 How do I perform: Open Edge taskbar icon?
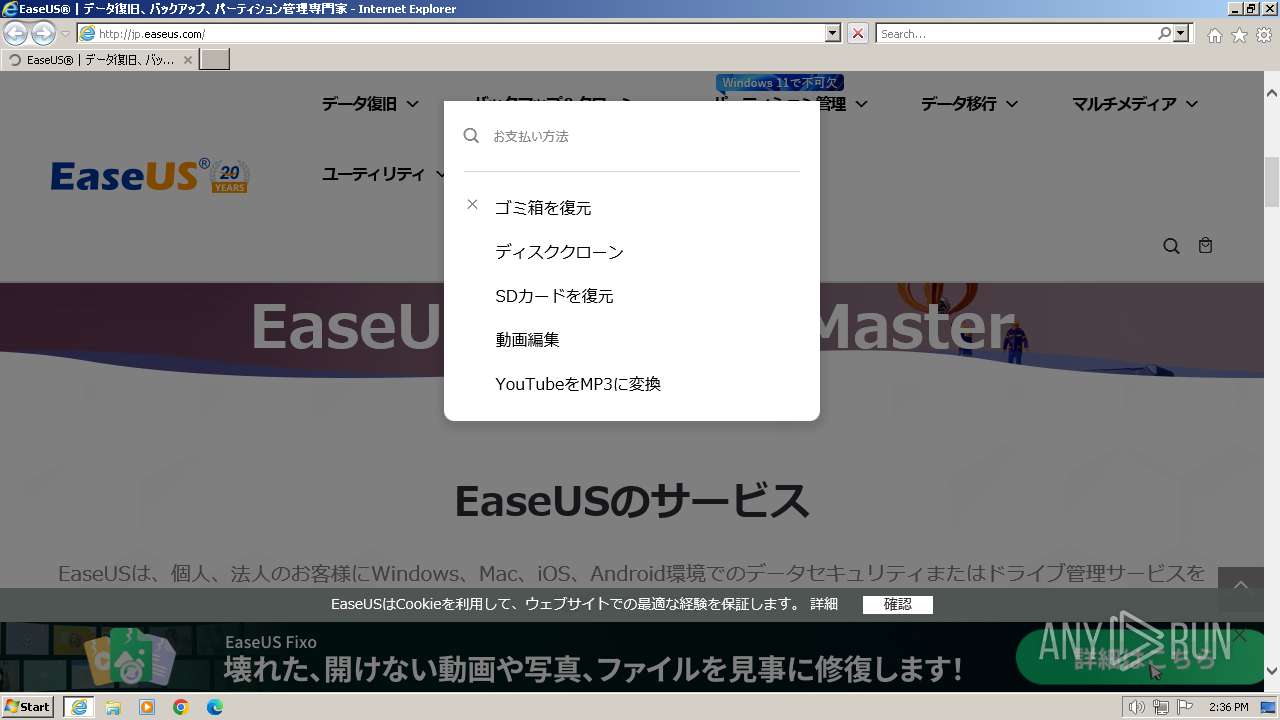click(x=215, y=707)
